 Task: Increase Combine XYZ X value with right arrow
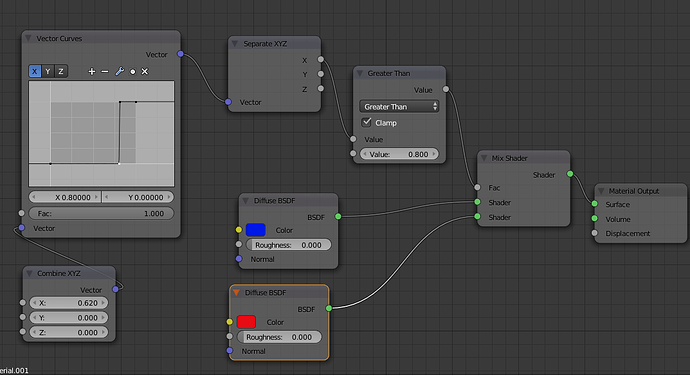coord(103,303)
